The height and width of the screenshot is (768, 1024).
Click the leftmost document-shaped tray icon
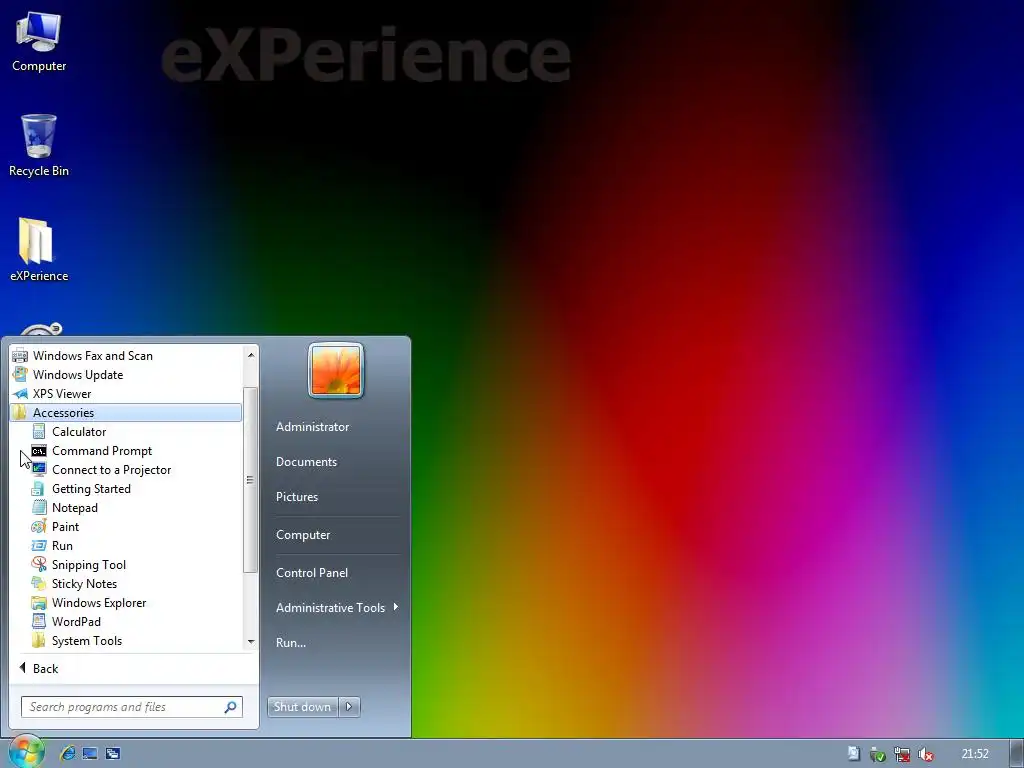853,754
